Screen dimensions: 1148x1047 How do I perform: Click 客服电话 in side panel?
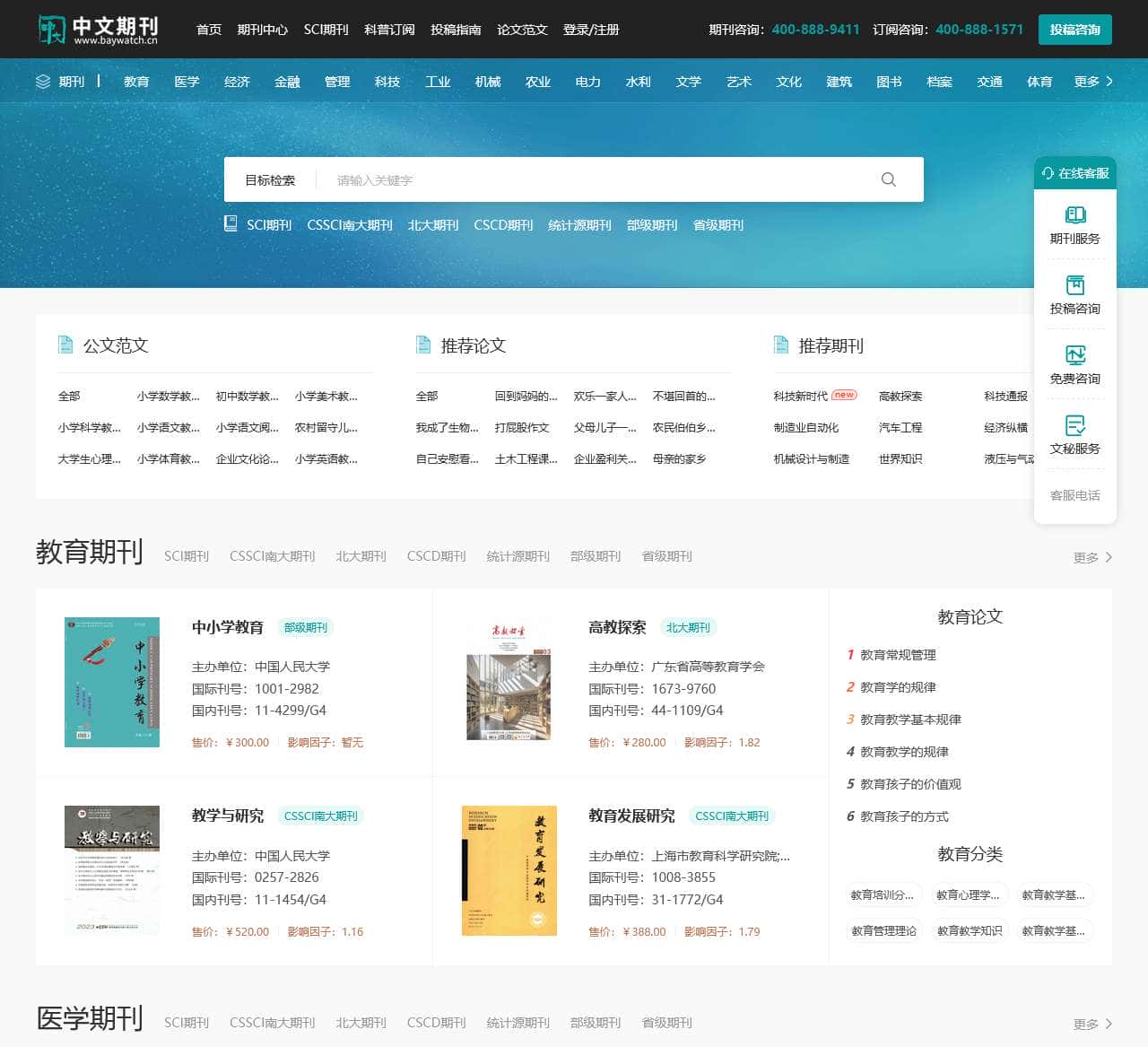[x=1075, y=495]
